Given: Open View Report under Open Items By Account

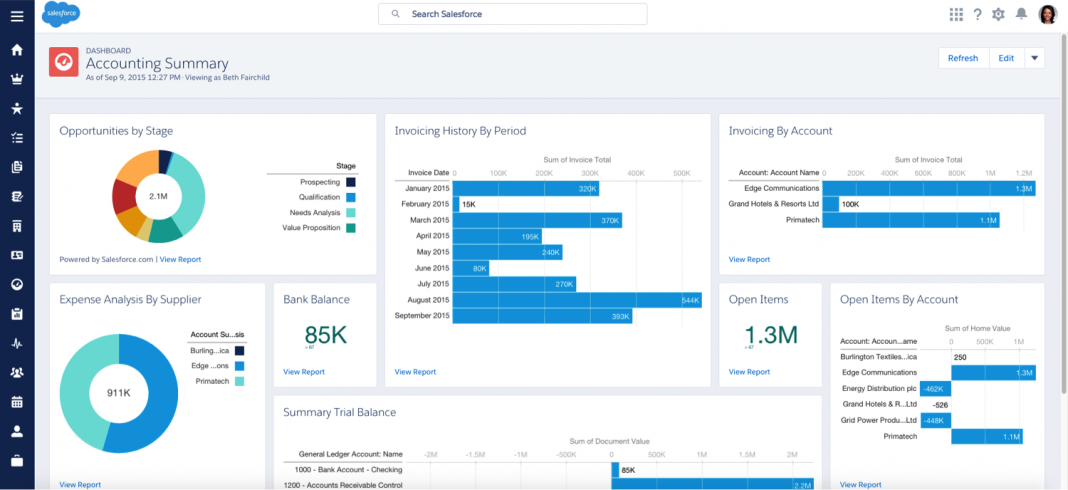Looking at the screenshot, I should click(861, 485).
